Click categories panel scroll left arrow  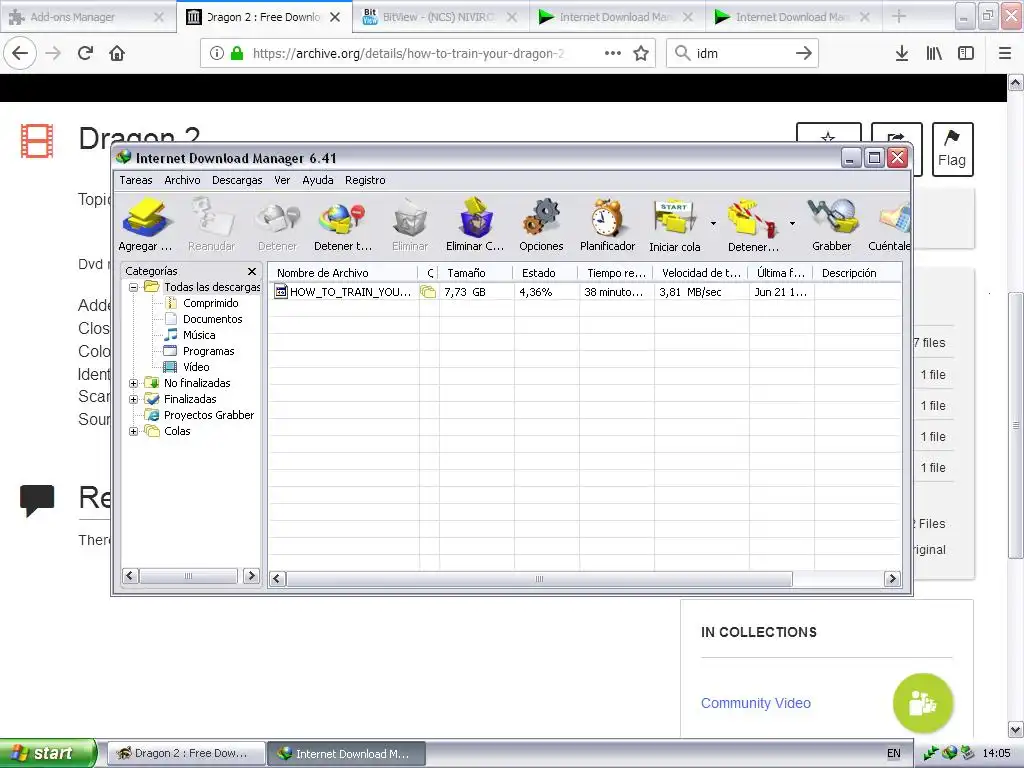click(130, 576)
